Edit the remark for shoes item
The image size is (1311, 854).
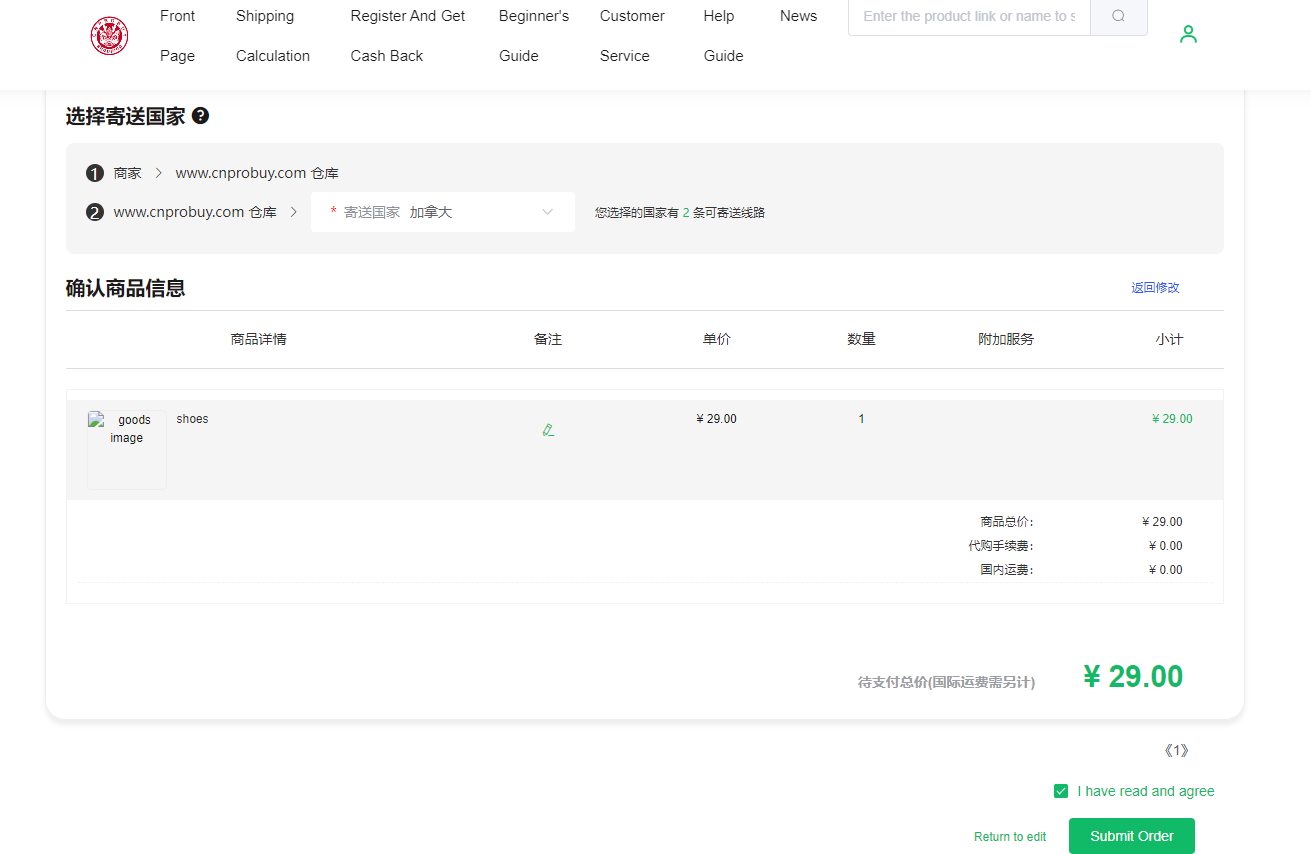(x=548, y=430)
